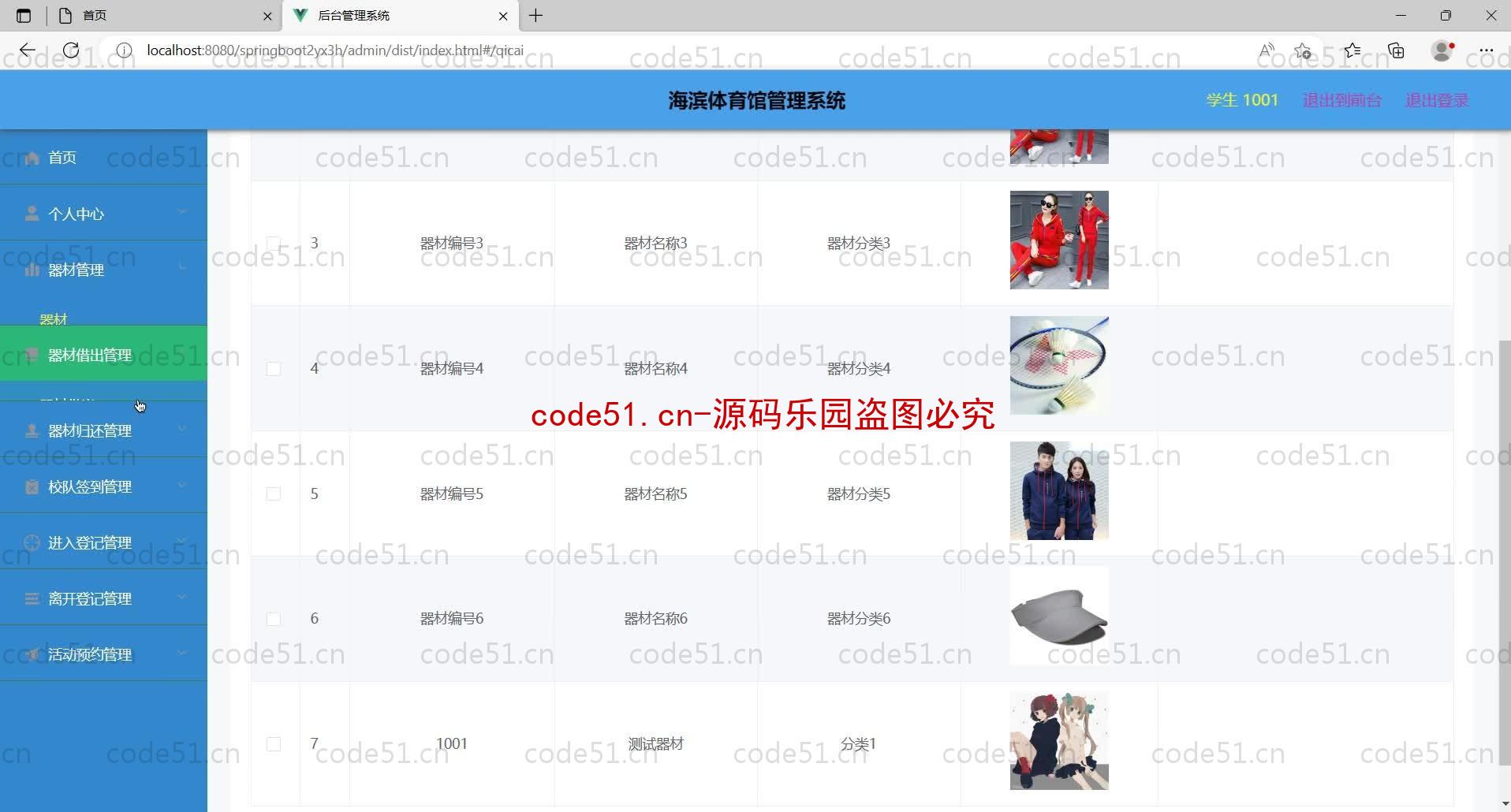
Task: Reload the page with the refresh icon
Action: (x=71, y=50)
